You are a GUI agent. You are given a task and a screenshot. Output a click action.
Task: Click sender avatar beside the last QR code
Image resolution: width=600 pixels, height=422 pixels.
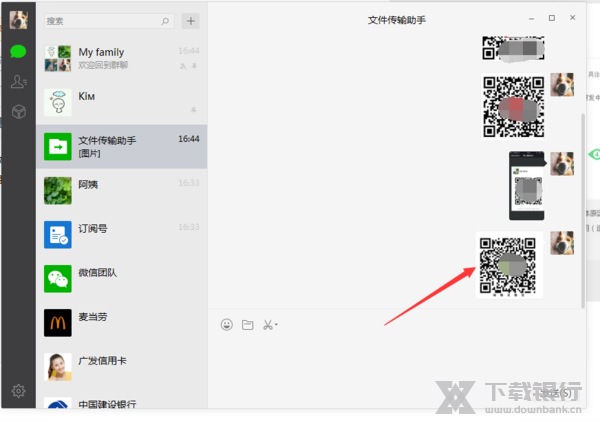click(x=562, y=243)
